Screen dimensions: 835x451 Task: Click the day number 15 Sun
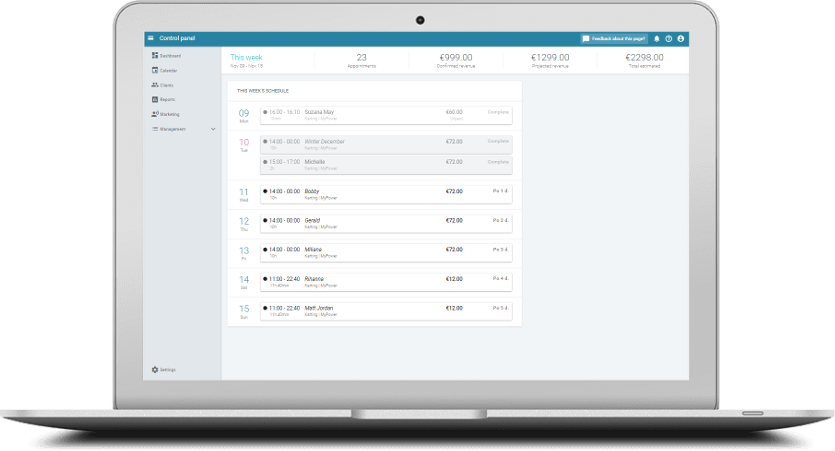point(244,311)
